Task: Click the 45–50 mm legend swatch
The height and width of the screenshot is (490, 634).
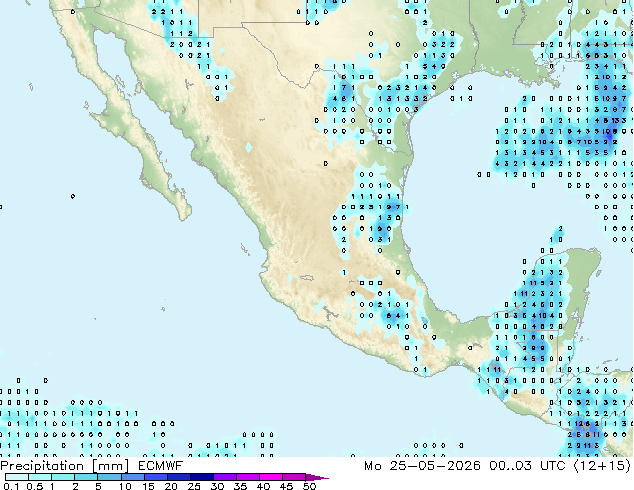Action: (294, 477)
